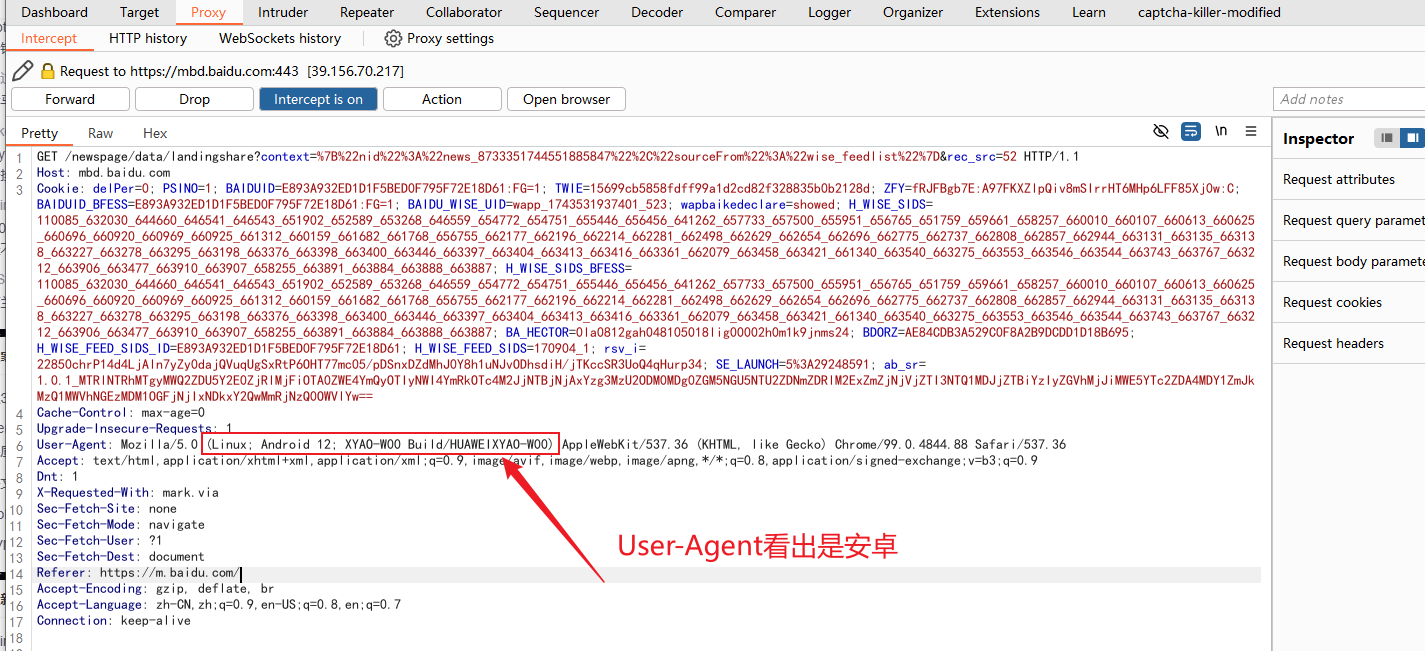Select the Proxy tab
Image resolution: width=1425 pixels, height=651 pixels.
coord(208,12)
